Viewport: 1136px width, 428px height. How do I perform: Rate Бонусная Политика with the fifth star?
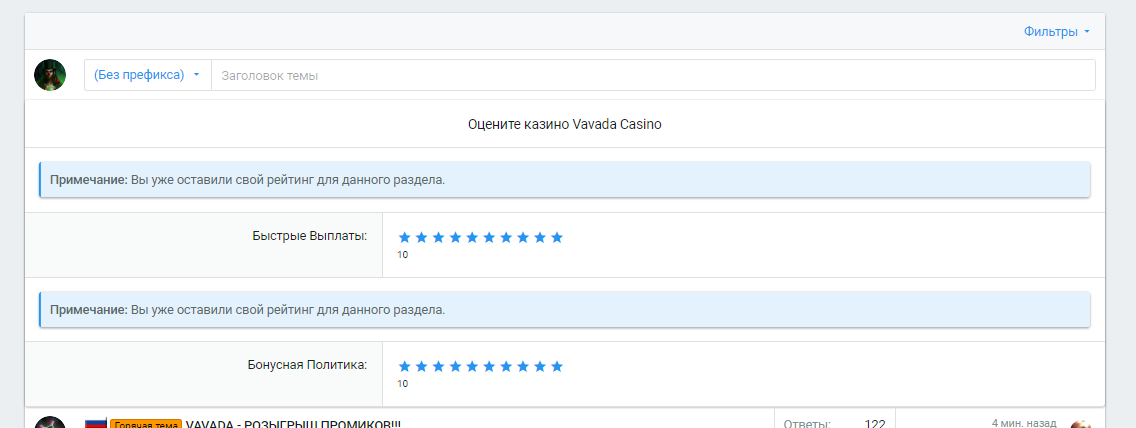click(472, 366)
